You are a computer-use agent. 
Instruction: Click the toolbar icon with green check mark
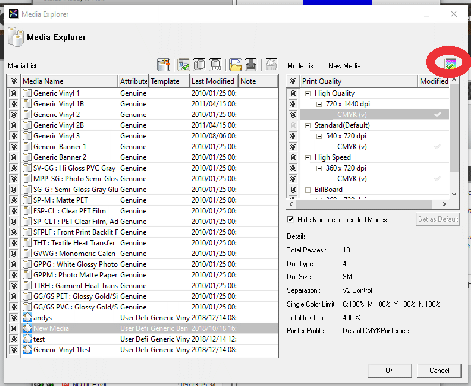[x=183, y=64]
